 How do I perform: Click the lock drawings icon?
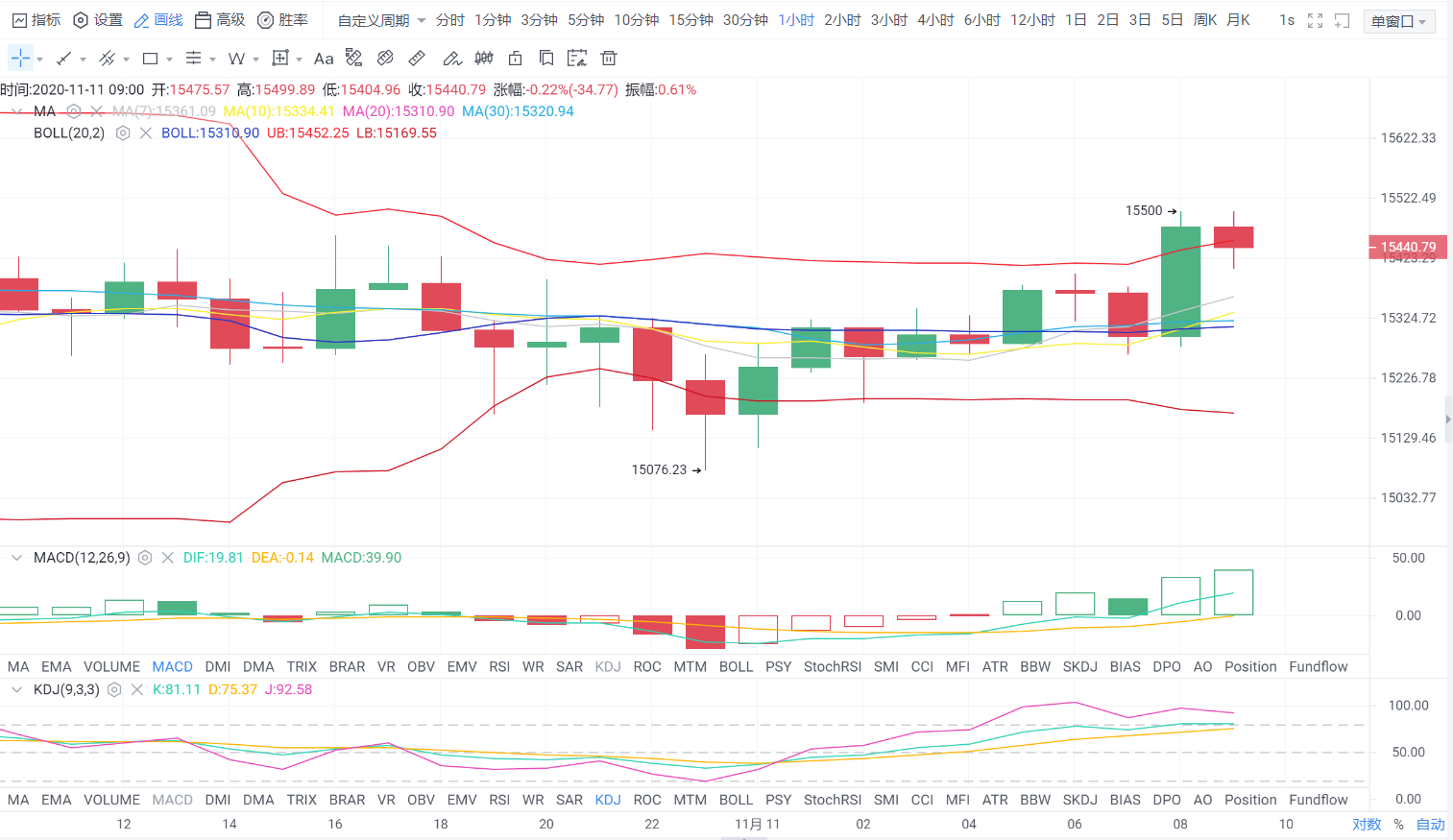[x=515, y=59]
